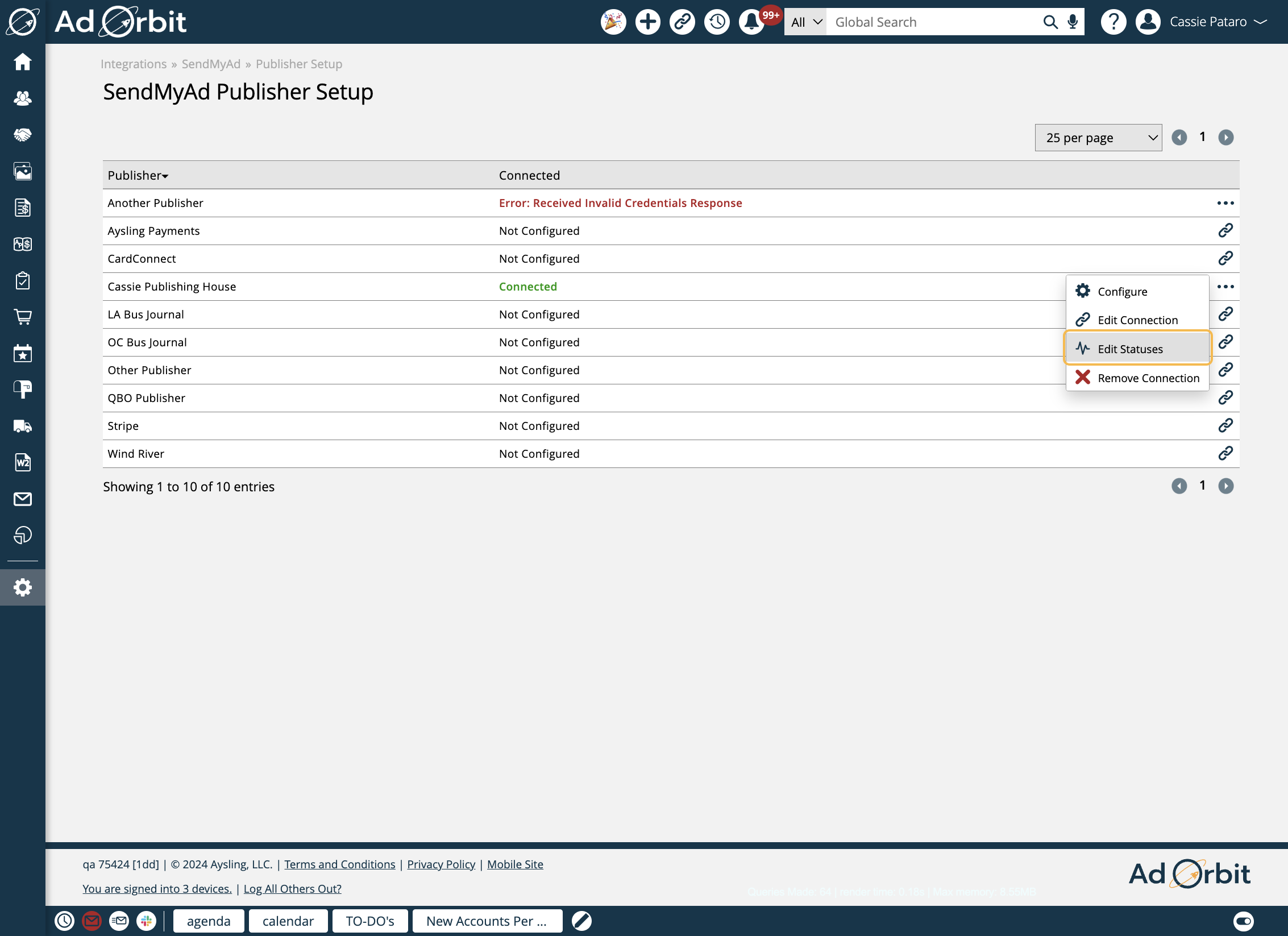Click the Global Search input field
This screenshot has width=1288, height=936.
click(x=932, y=22)
